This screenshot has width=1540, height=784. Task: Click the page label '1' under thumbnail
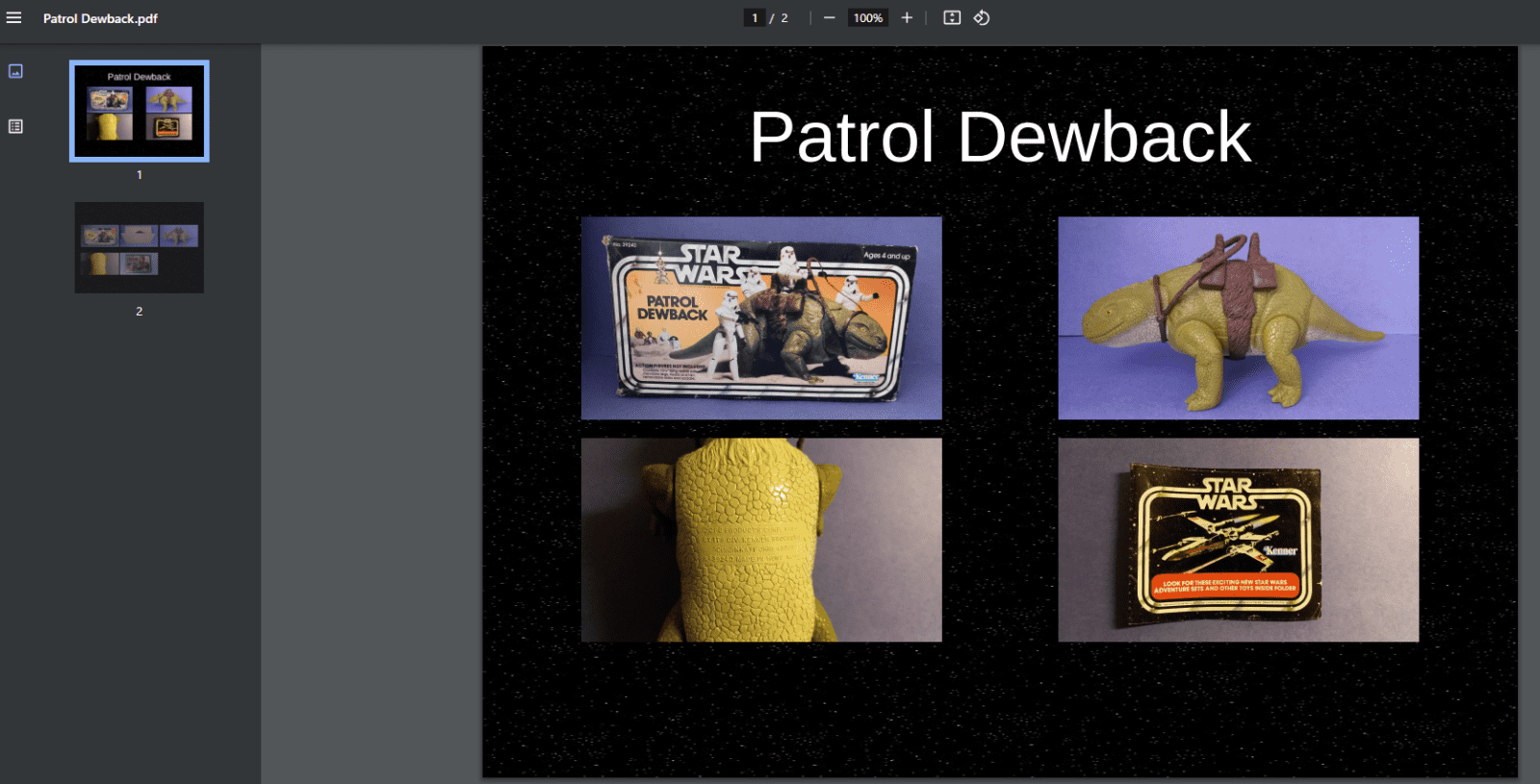coord(140,175)
